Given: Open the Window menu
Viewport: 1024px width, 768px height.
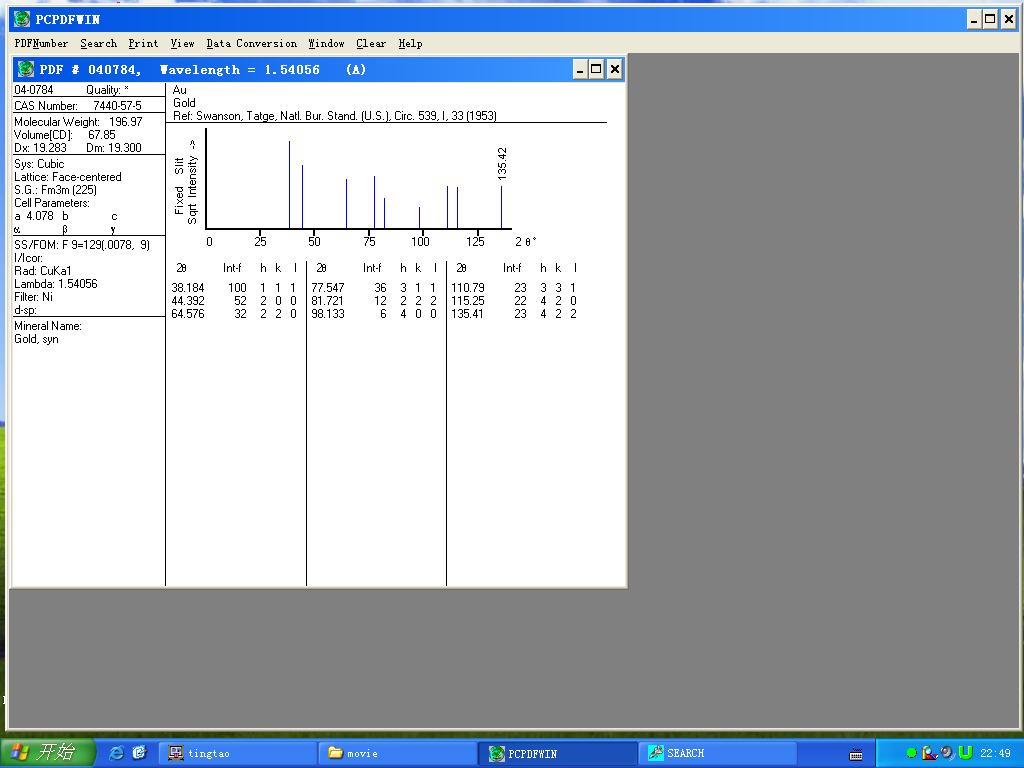Looking at the screenshot, I should 326,44.
